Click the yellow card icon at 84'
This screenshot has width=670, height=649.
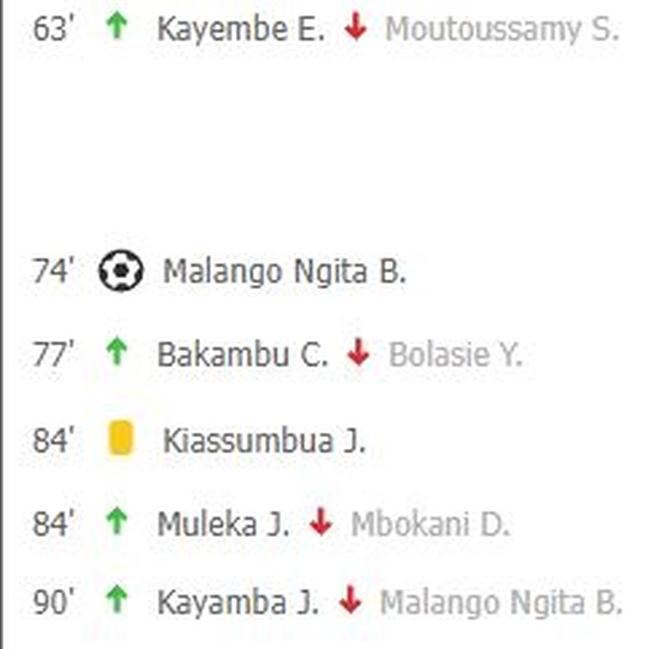(120, 438)
